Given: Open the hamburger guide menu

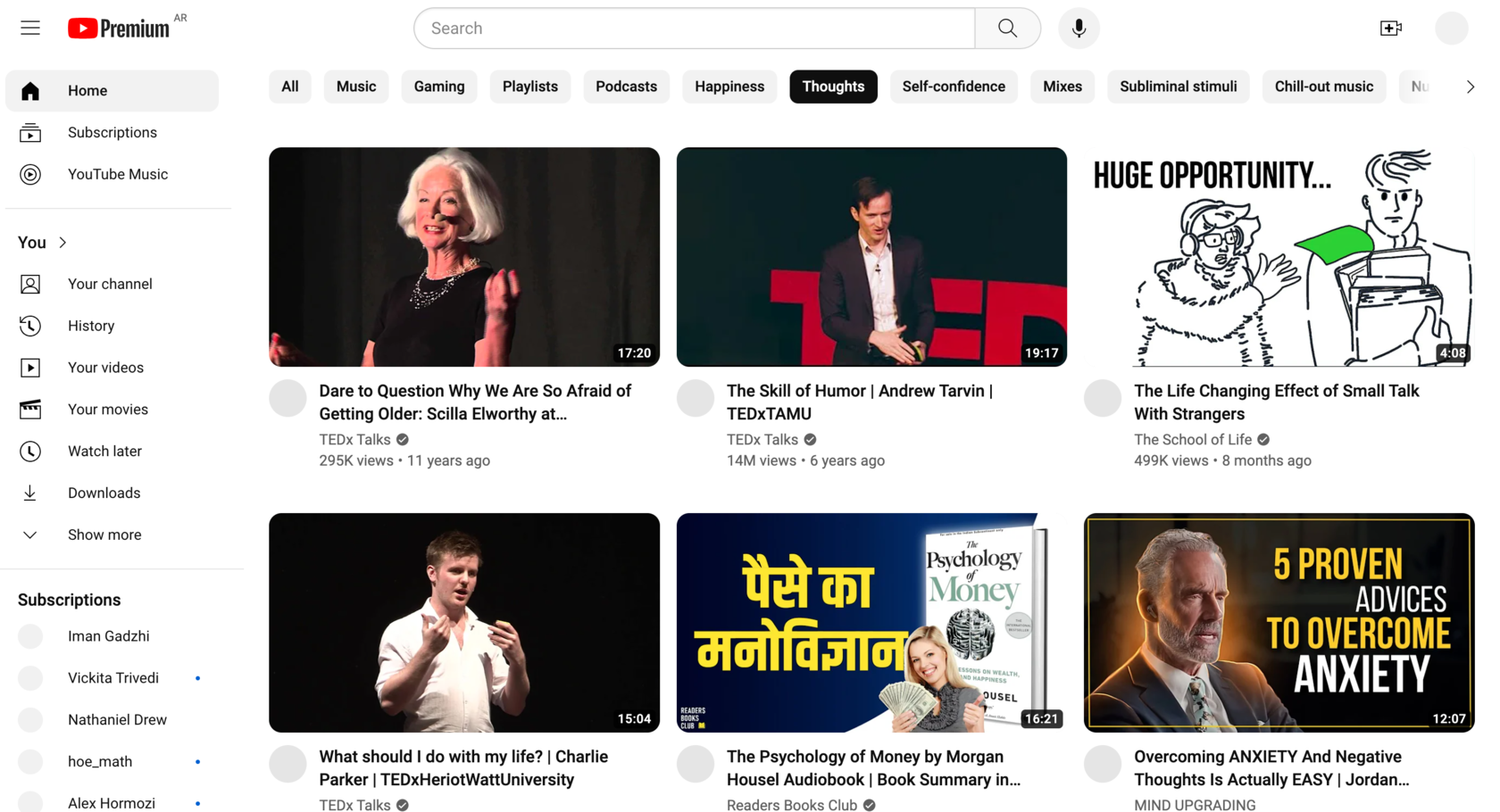Looking at the screenshot, I should coord(30,29).
